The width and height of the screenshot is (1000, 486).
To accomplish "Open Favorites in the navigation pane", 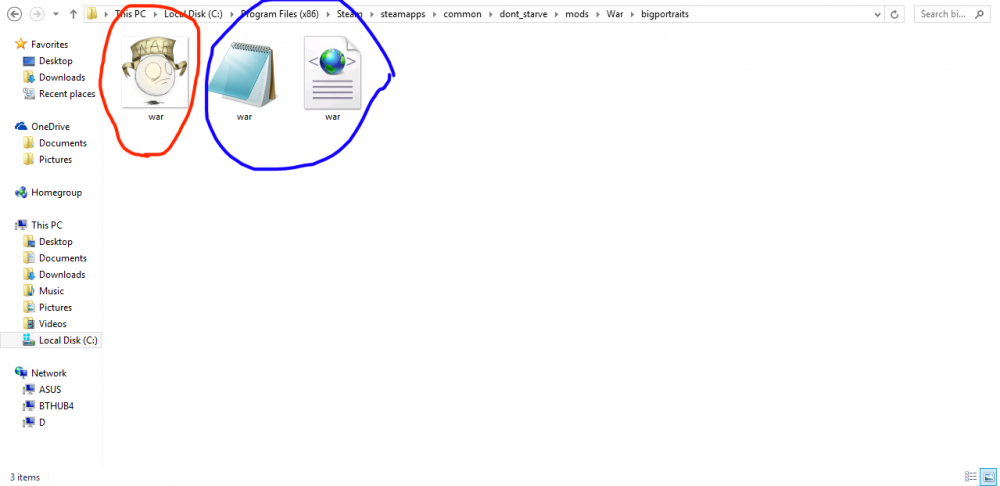I will (x=50, y=45).
